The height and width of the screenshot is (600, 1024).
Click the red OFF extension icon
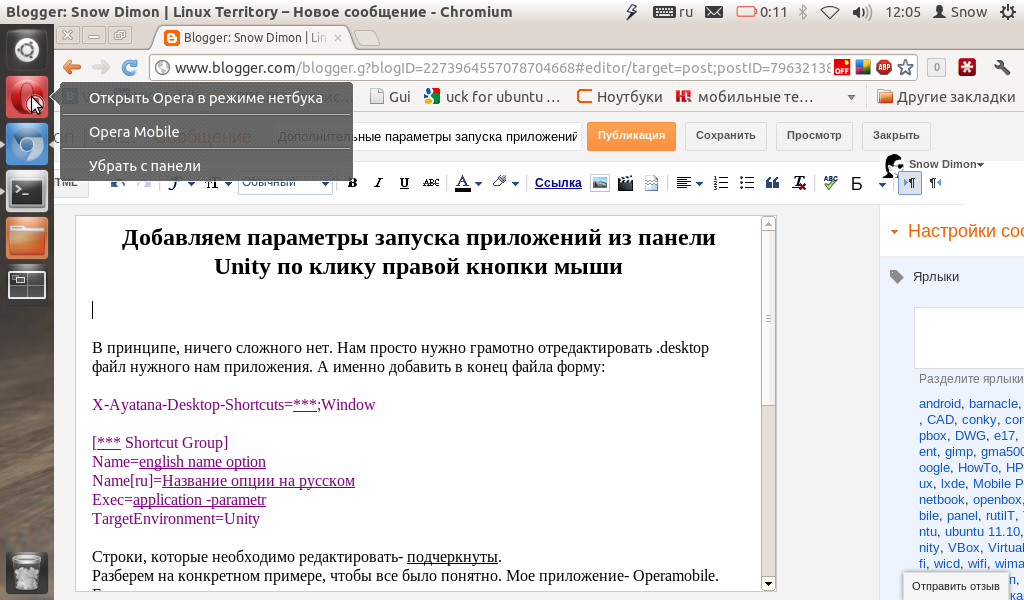(842, 67)
